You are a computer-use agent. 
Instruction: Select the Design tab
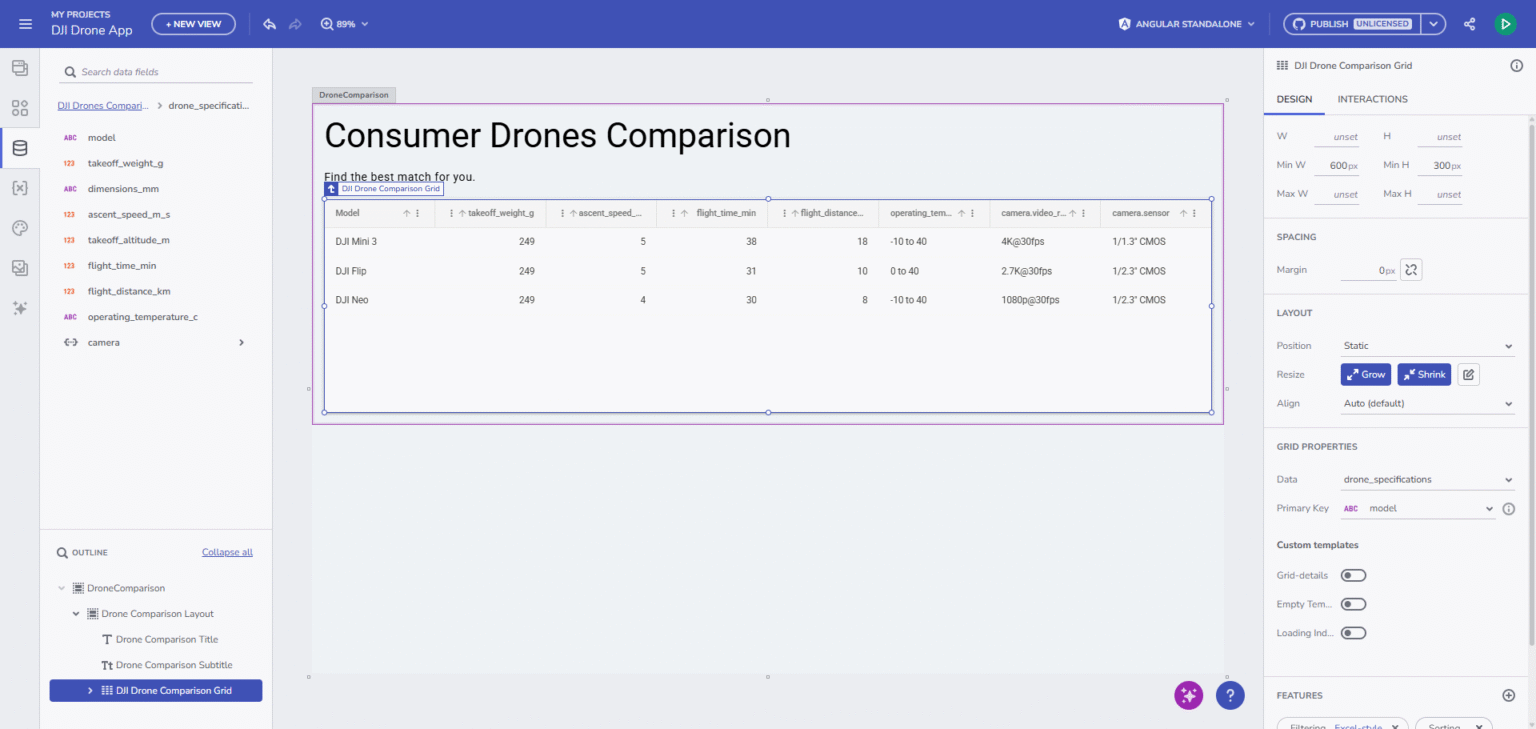click(1294, 99)
